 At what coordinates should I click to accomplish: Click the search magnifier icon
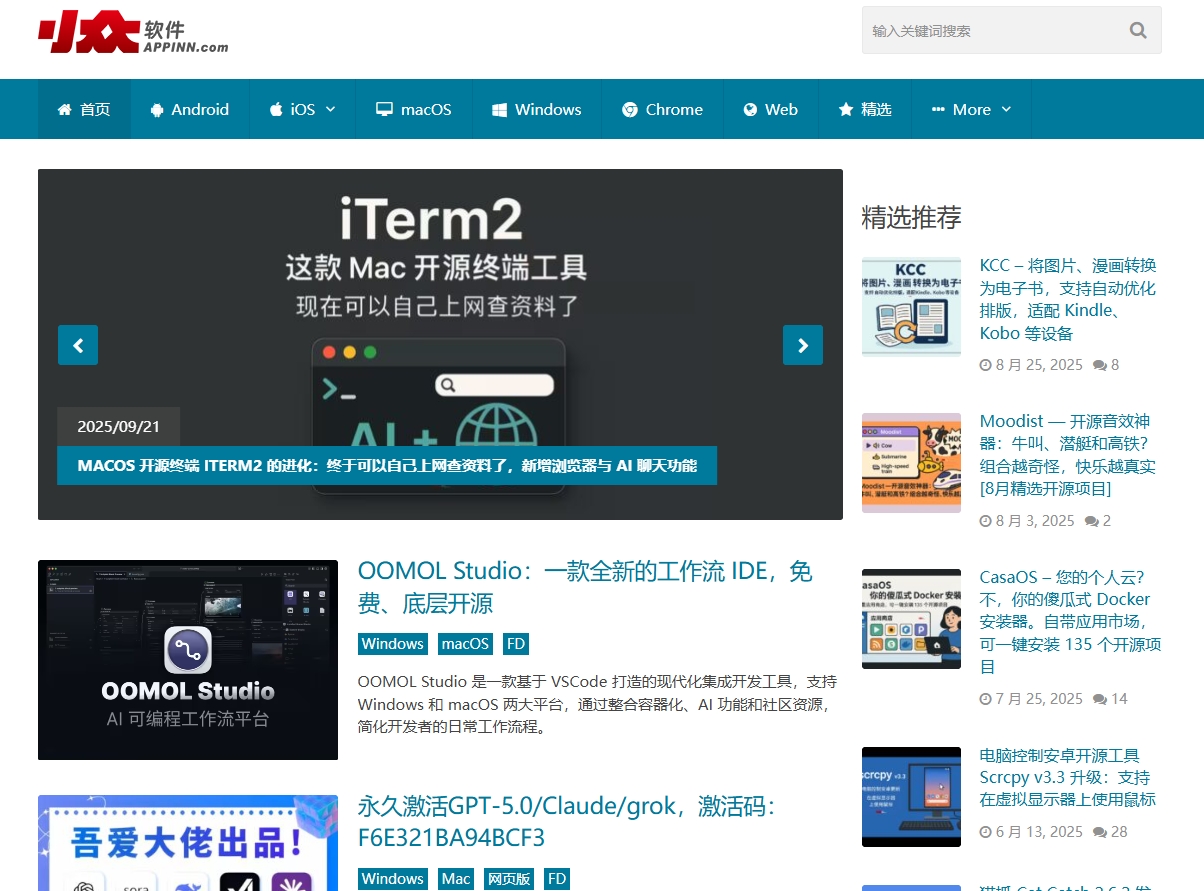[x=1137, y=30]
